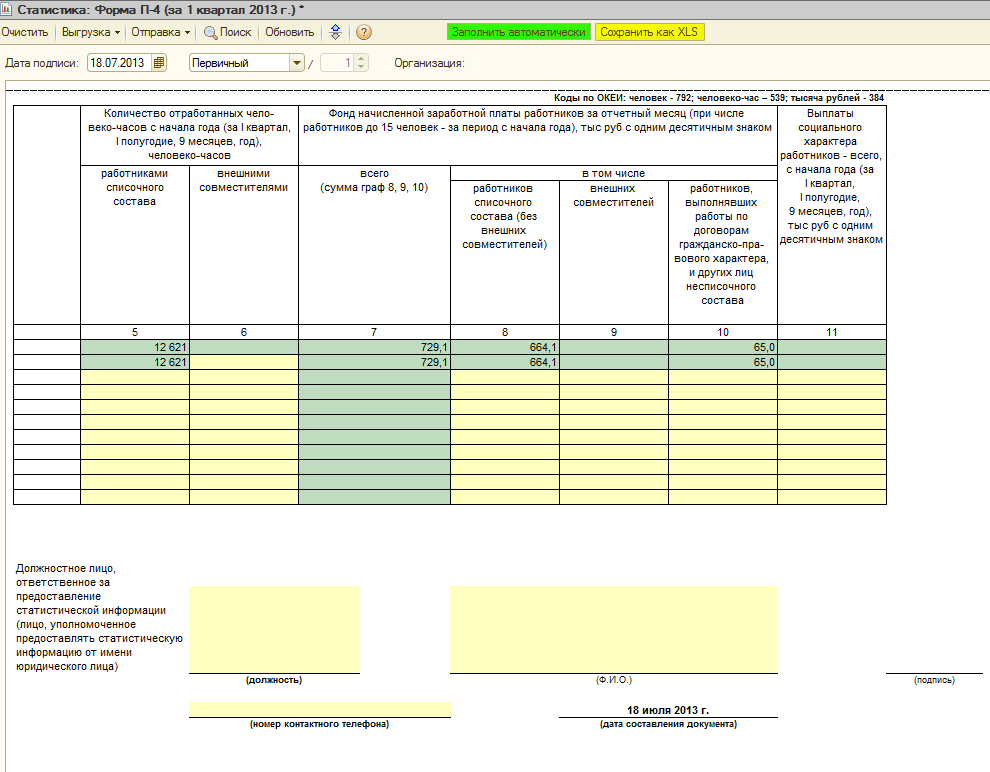This screenshot has height=772, width=990.
Task: Click the magnifier Search icon
Action: [x=210, y=32]
